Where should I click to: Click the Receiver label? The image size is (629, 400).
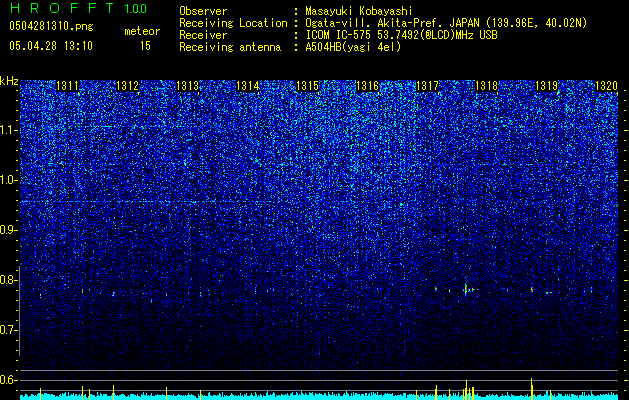(203, 35)
